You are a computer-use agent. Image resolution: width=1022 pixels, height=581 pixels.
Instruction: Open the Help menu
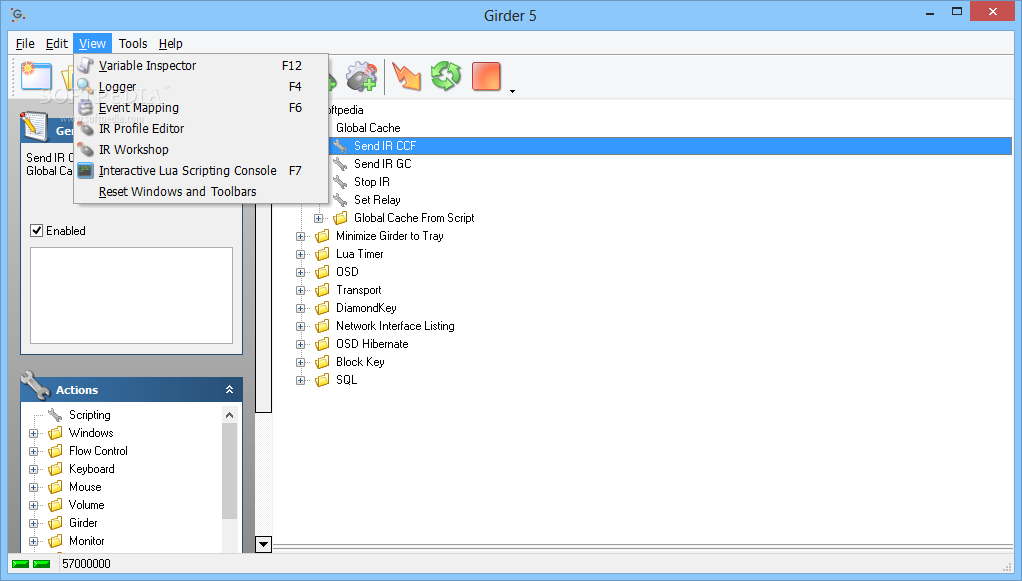(171, 44)
